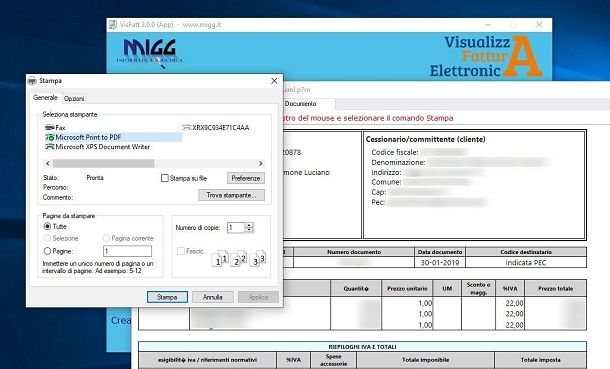Viewport: 610px width, 369px height.
Task: Select the Fax printer icon
Action: pos(49,128)
